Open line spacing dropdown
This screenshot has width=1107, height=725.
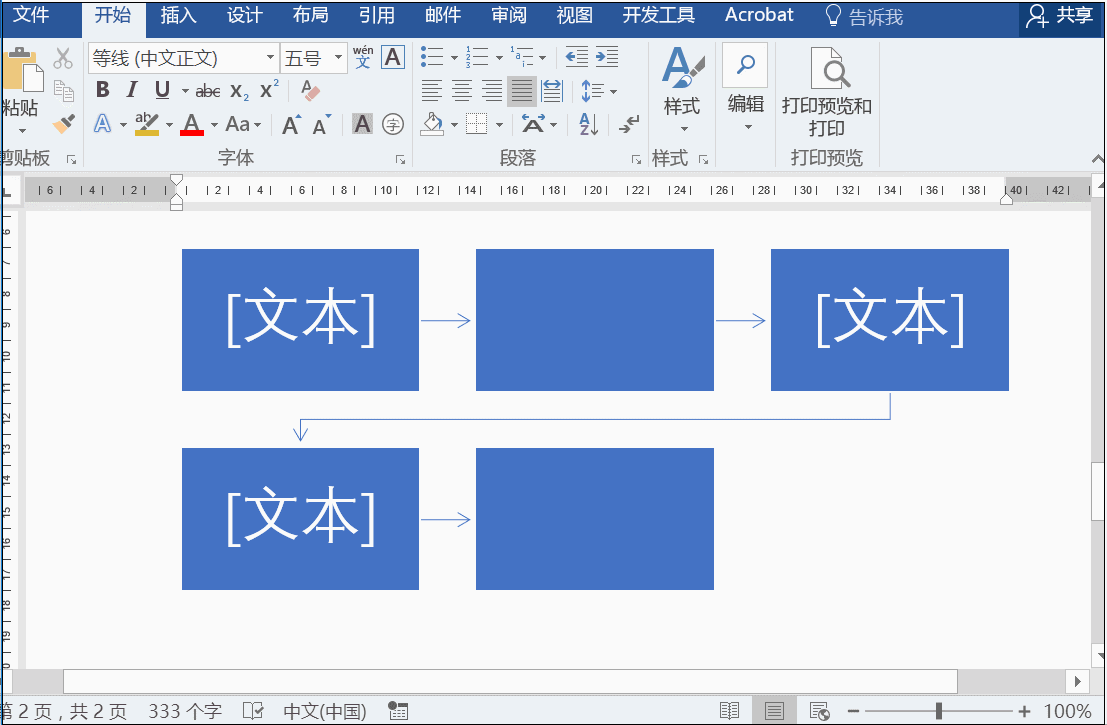[x=613, y=91]
